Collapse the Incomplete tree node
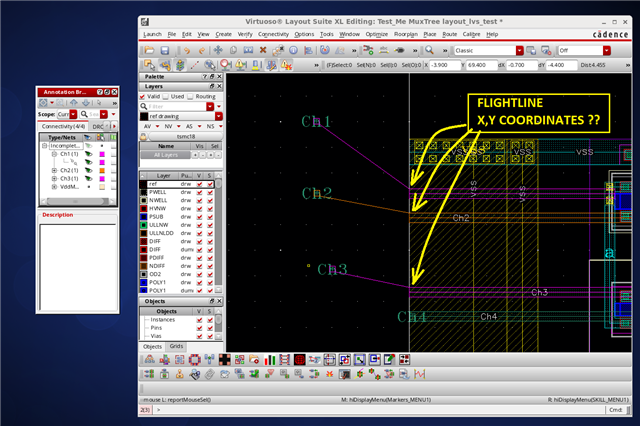 pos(44,146)
